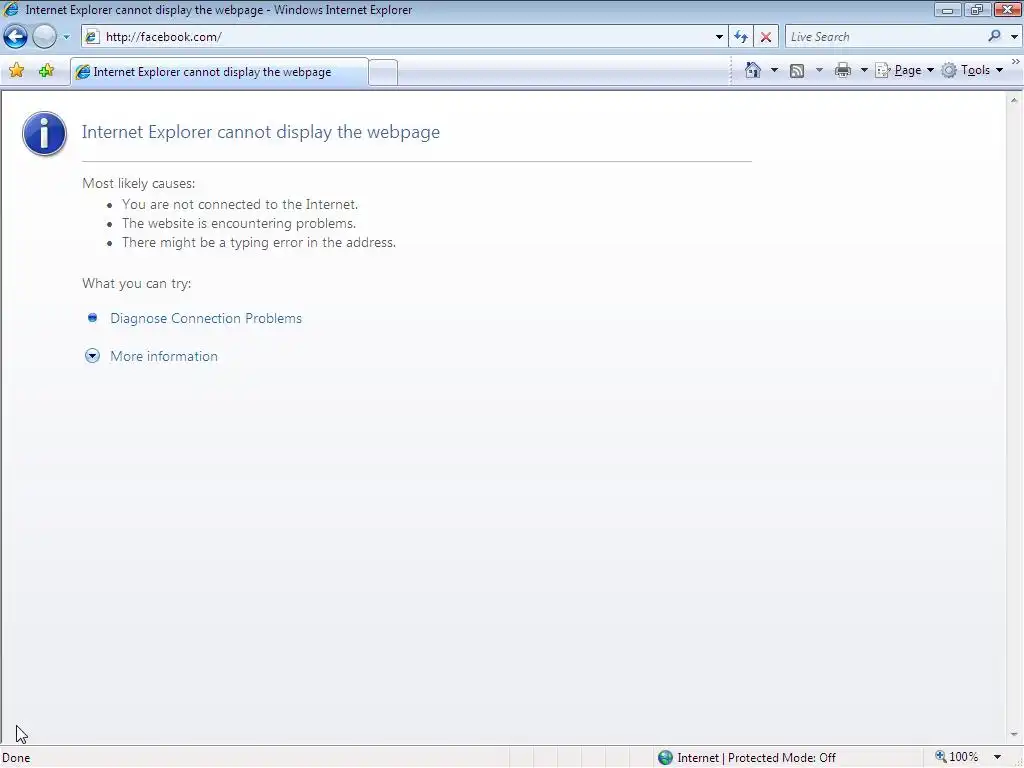The width and height of the screenshot is (1024, 768).
Task: Open the Tools menu
Action: [x=972, y=70]
